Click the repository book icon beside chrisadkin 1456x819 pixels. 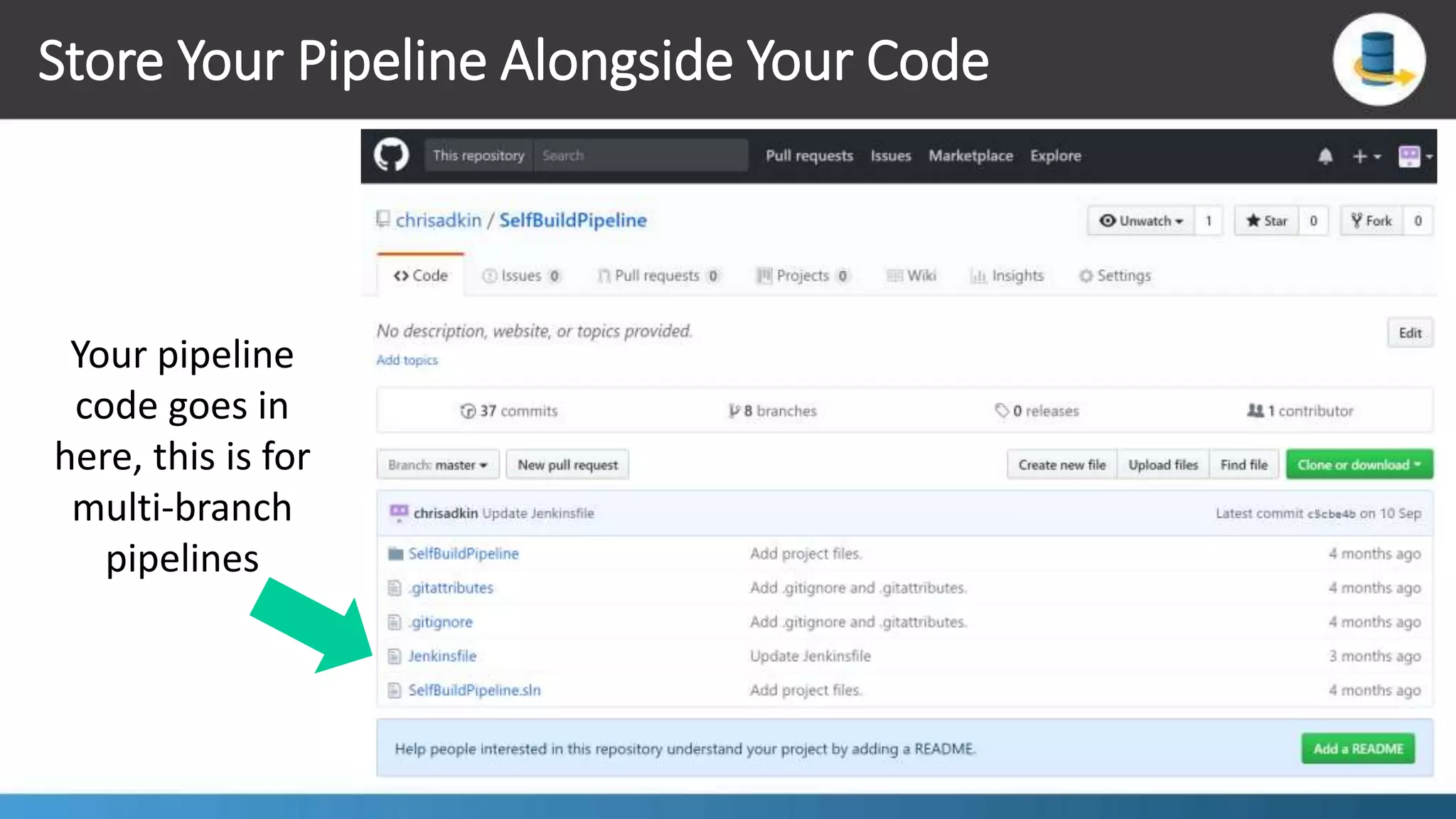click(x=383, y=219)
